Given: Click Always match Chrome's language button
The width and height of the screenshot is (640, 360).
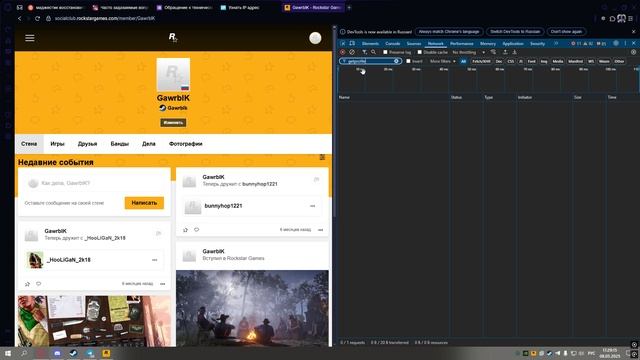Looking at the screenshot, I should click(449, 31).
